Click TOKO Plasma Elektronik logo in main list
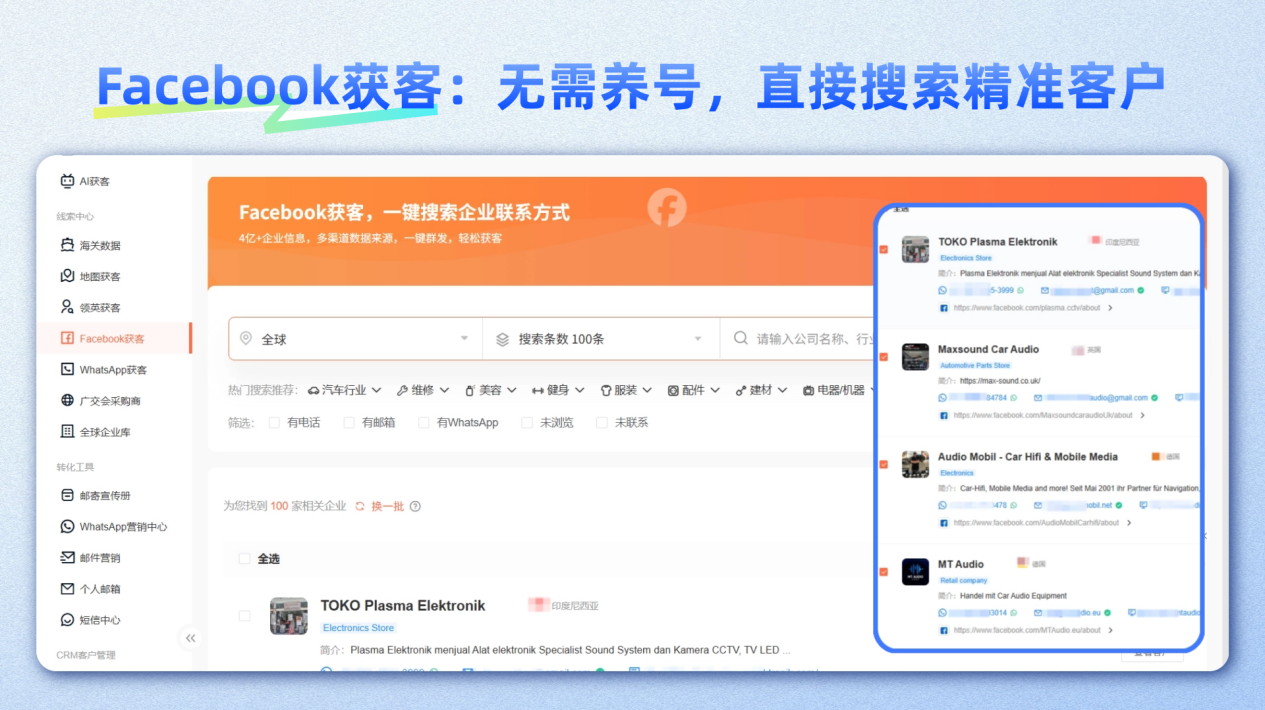Screen dimensions: 1265x710 click(289, 616)
